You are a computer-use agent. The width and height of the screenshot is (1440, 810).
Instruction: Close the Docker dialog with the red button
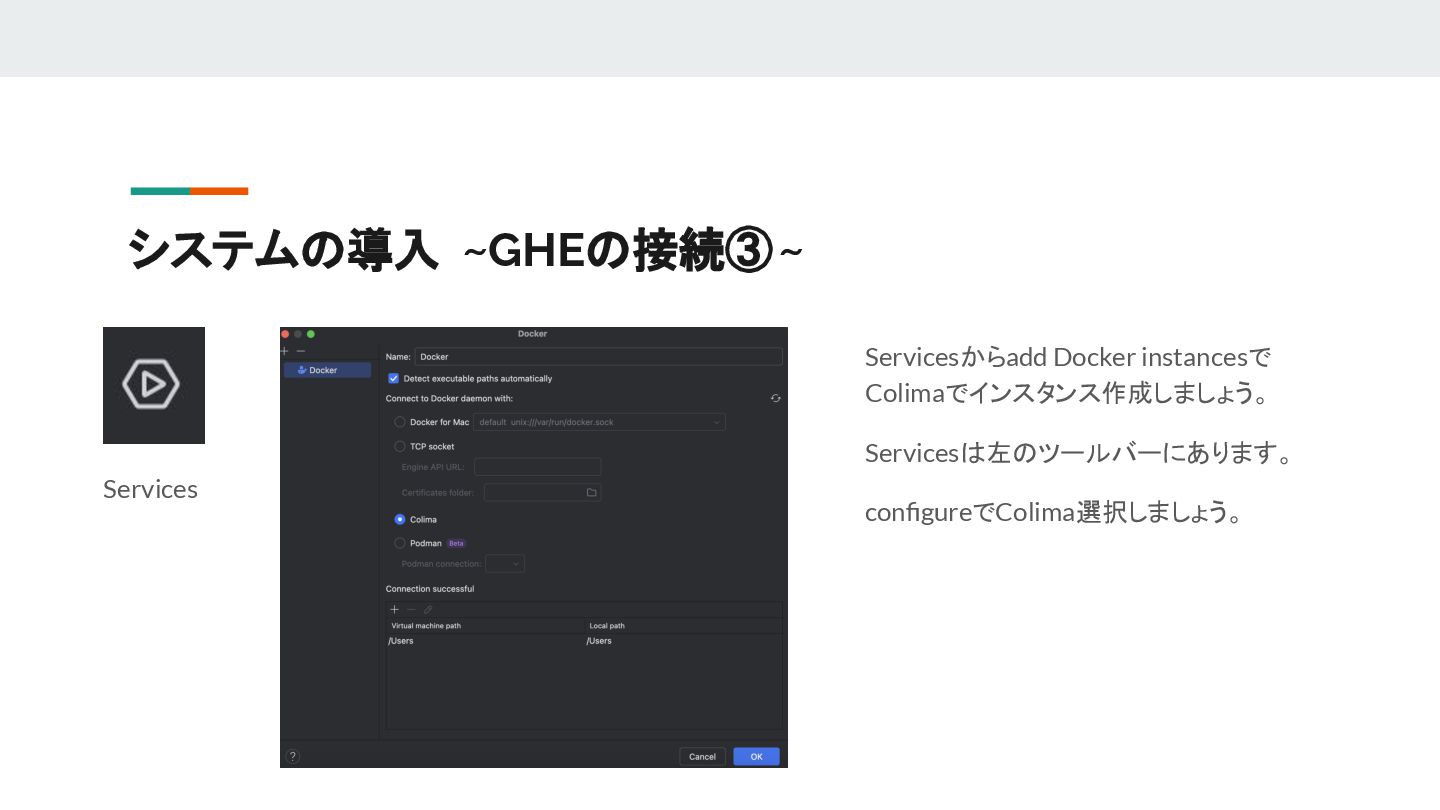pos(285,334)
